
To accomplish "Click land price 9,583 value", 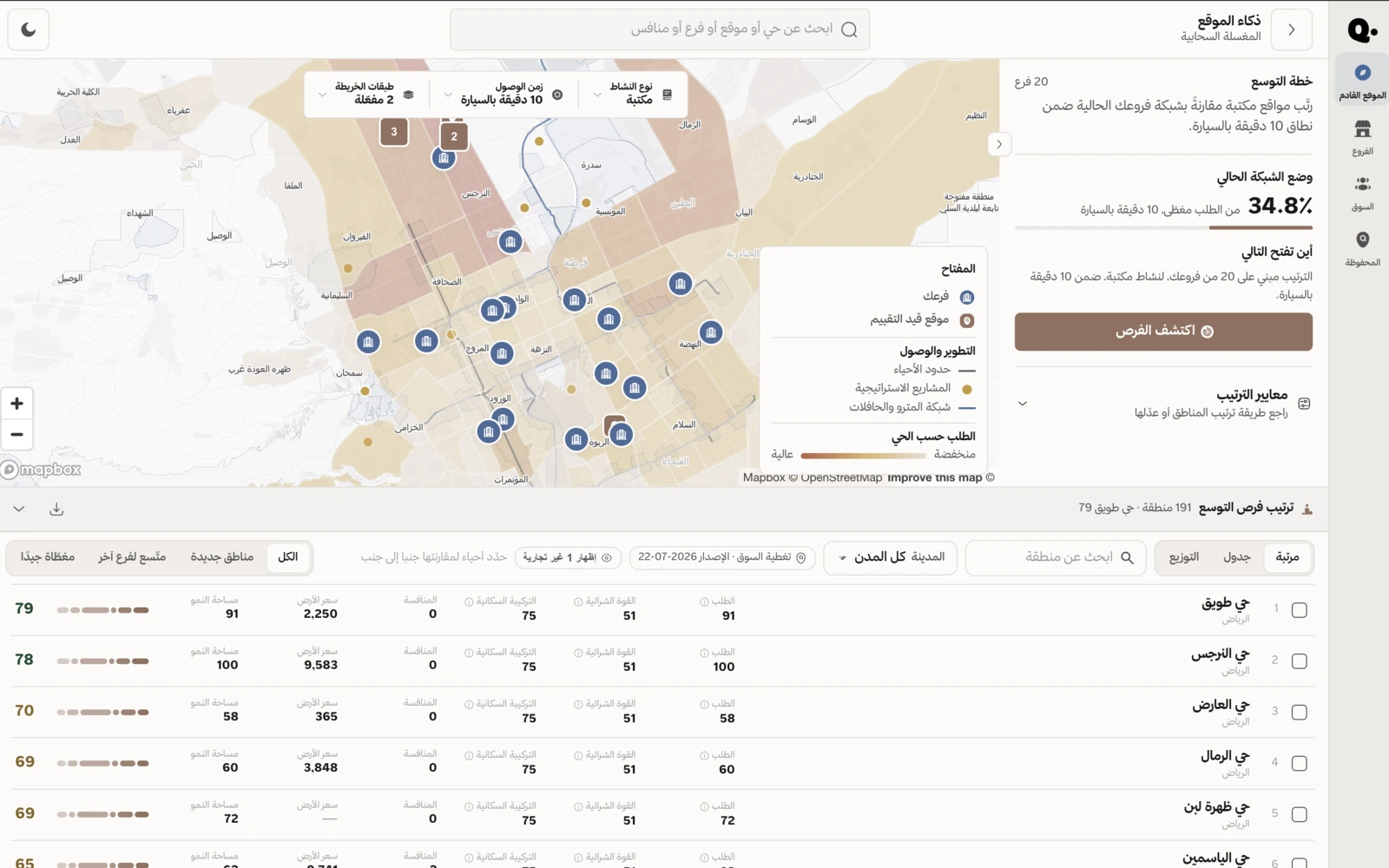I will pyautogui.click(x=320, y=665).
